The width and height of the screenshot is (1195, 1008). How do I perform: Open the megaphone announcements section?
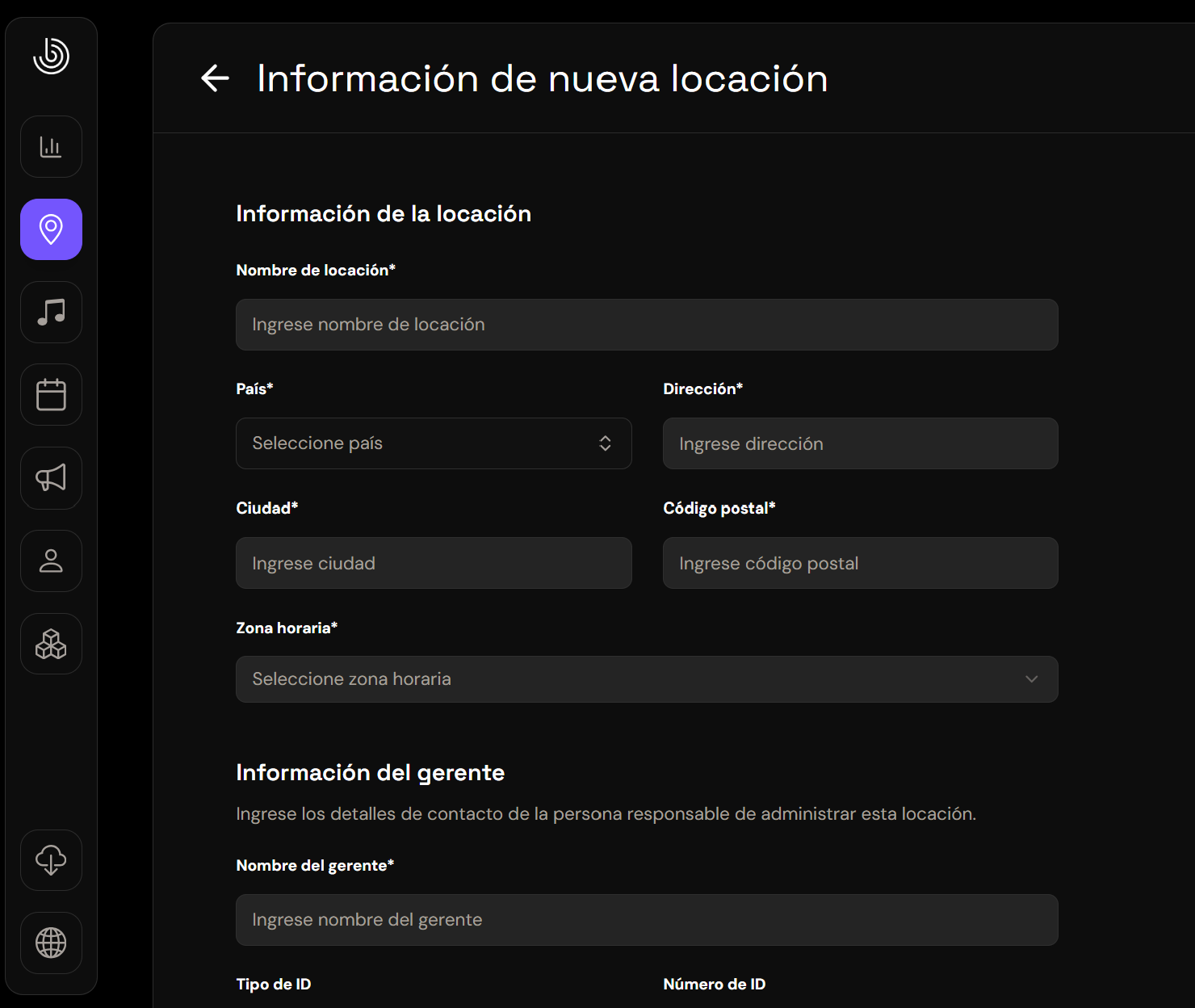(x=51, y=478)
